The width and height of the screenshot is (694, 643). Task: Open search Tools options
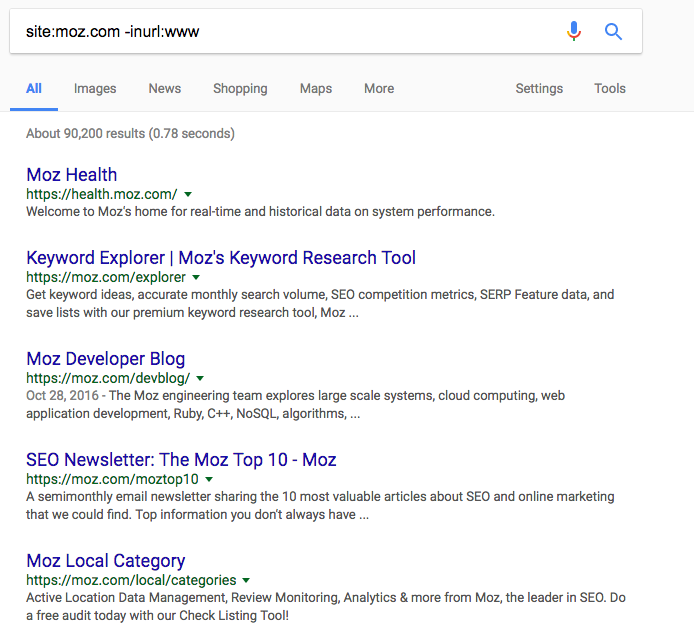tap(609, 89)
